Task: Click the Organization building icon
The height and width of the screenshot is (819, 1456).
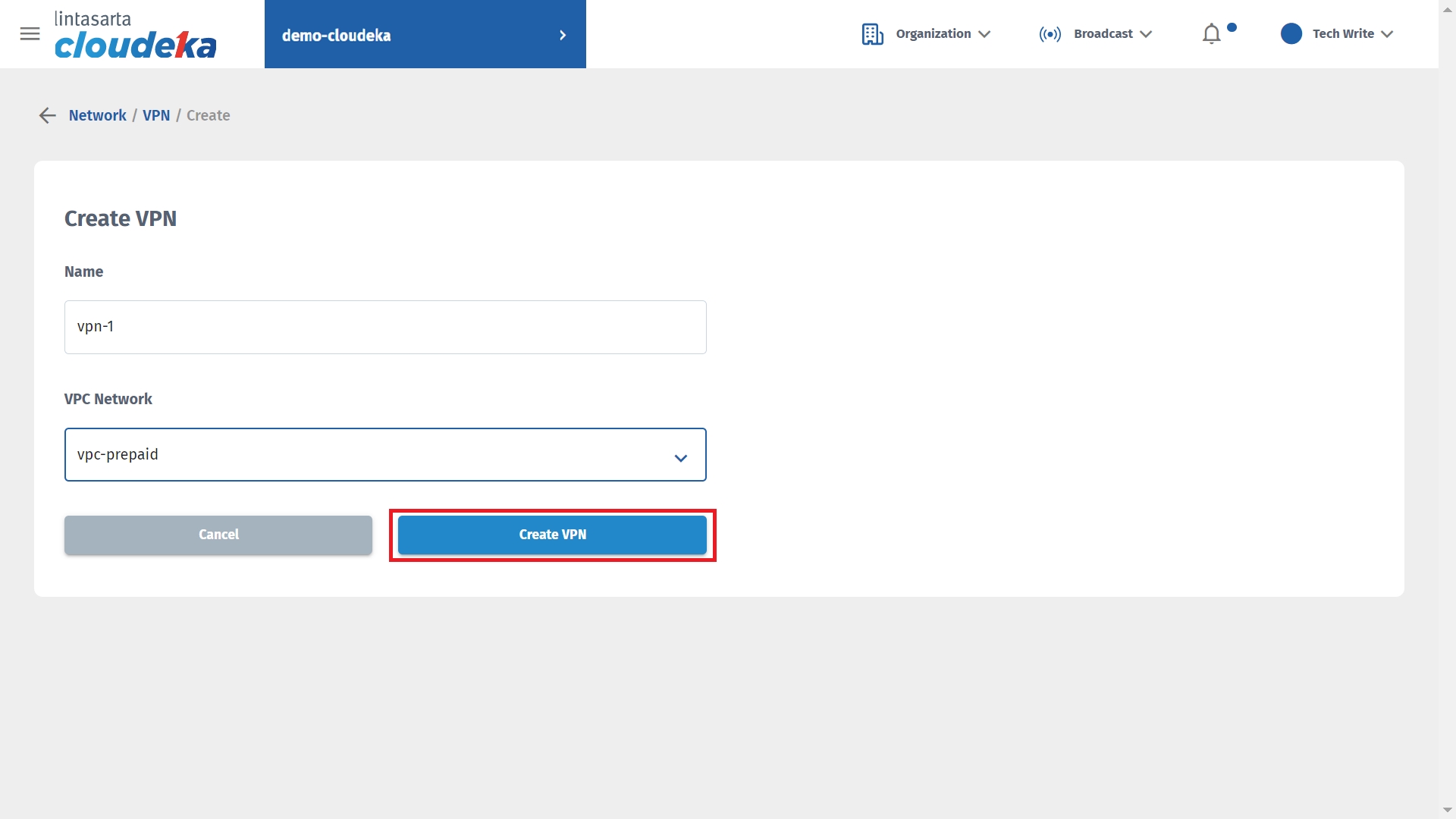Action: click(872, 34)
